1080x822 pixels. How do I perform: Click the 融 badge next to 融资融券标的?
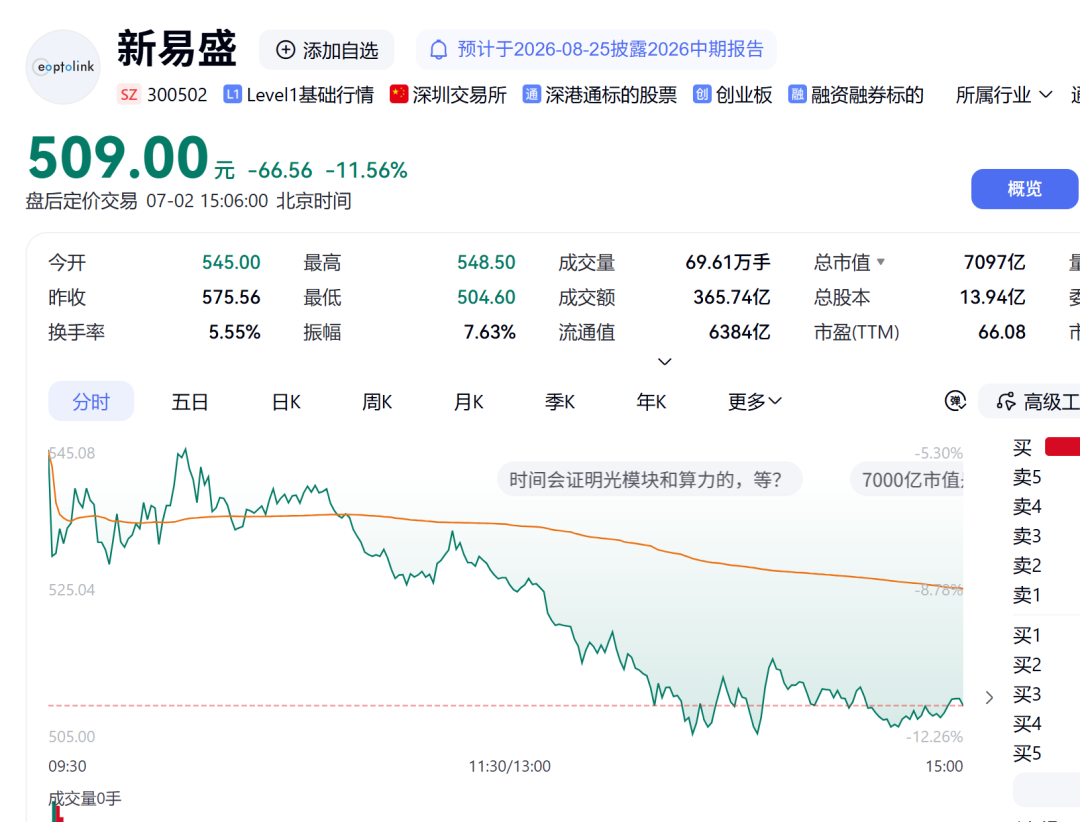[797, 94]
